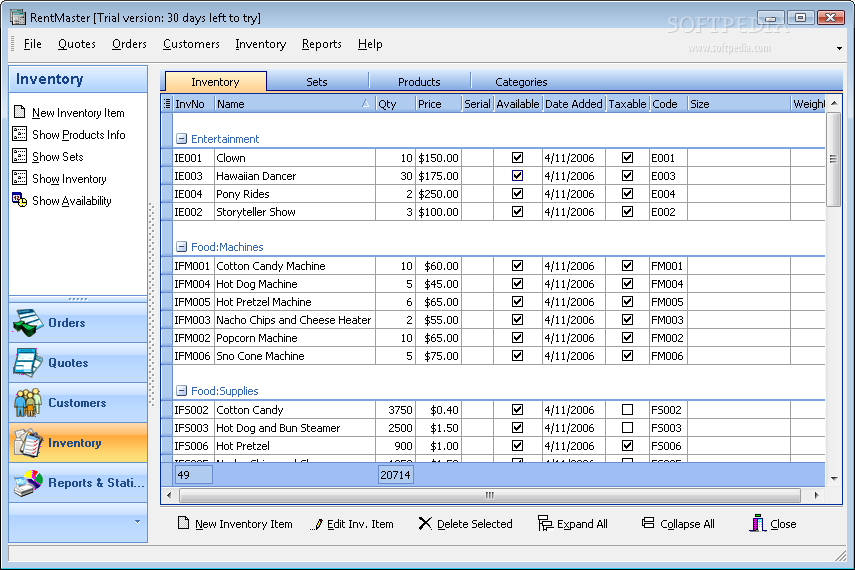The image size is (855, 570).
Task: Click the horizontal scrollbar left arrow
Action: 169,495
